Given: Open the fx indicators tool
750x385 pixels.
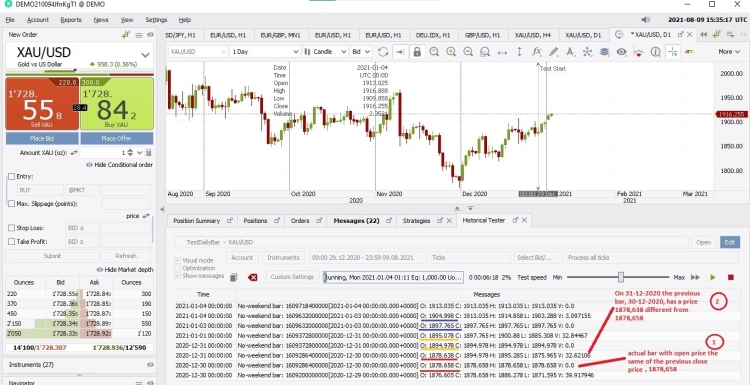Looking at the screenshot, I should click(536, 52).
